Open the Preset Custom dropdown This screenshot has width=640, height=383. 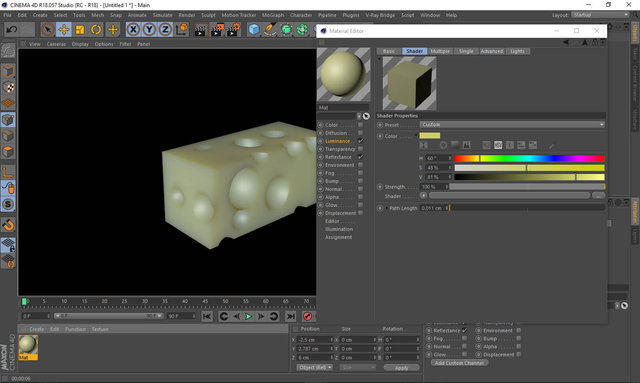coord(512,125)
